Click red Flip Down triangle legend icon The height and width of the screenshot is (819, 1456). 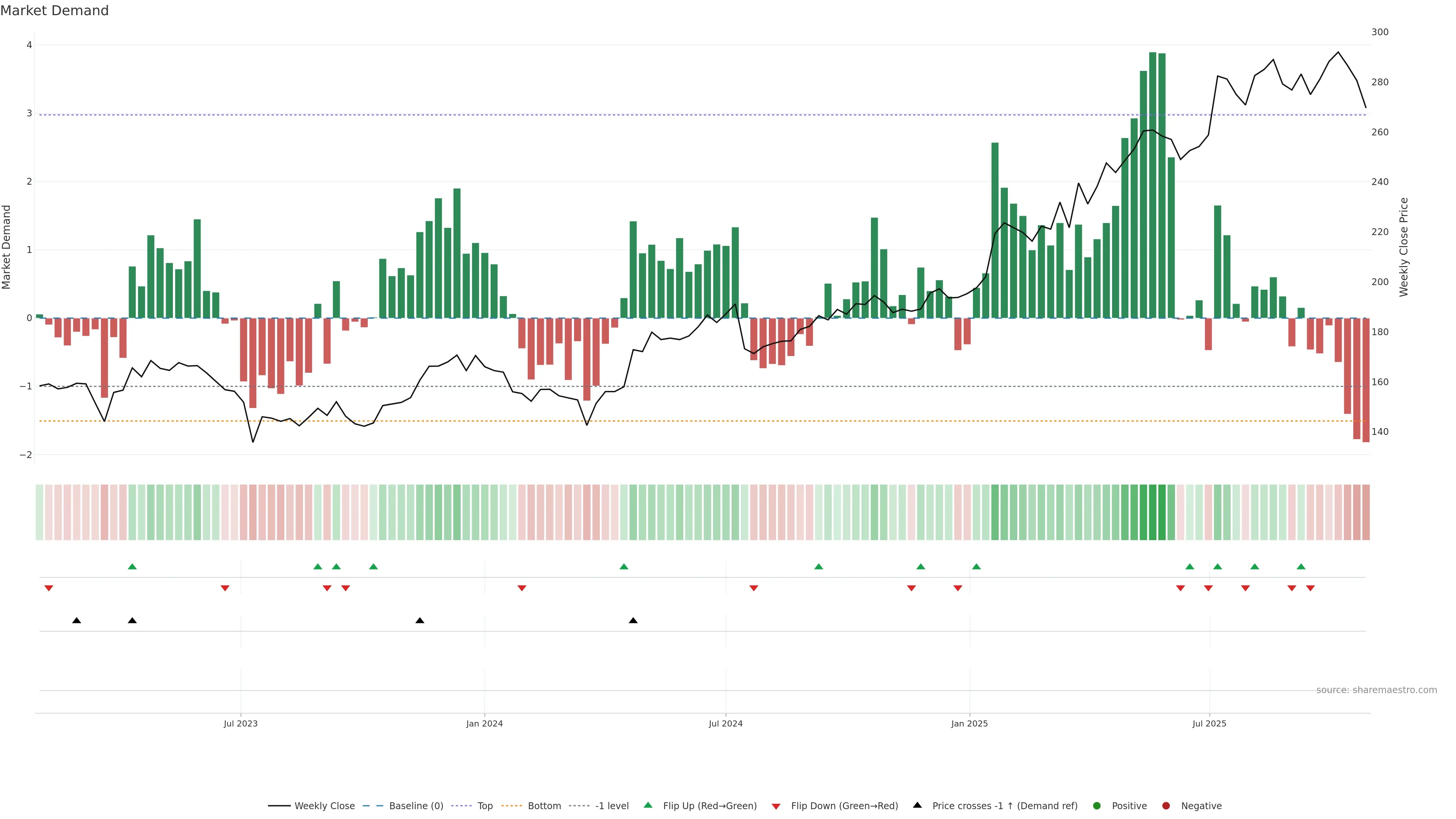(x=776, y=806)
